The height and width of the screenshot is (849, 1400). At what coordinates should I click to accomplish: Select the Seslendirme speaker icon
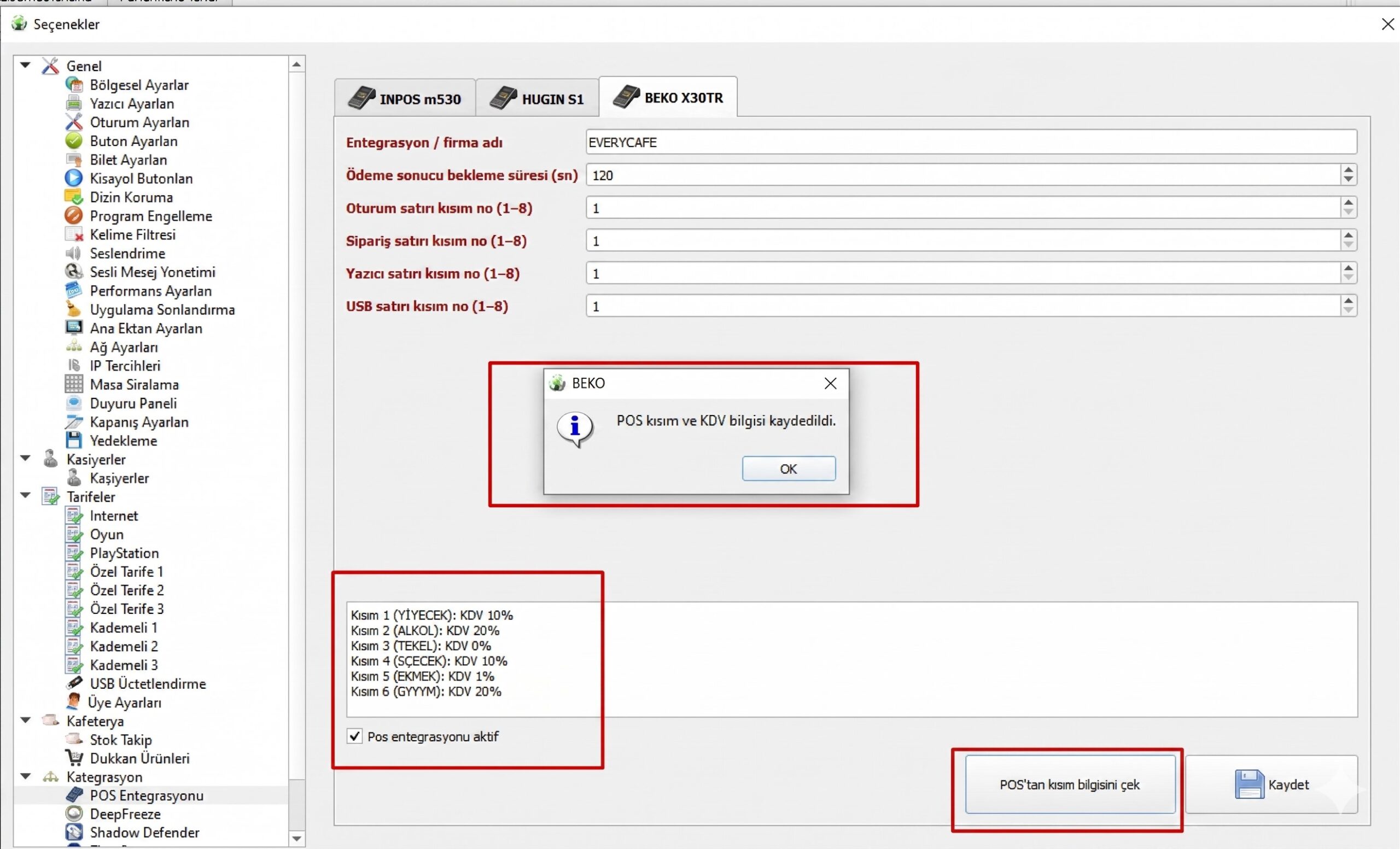[73, 253]
